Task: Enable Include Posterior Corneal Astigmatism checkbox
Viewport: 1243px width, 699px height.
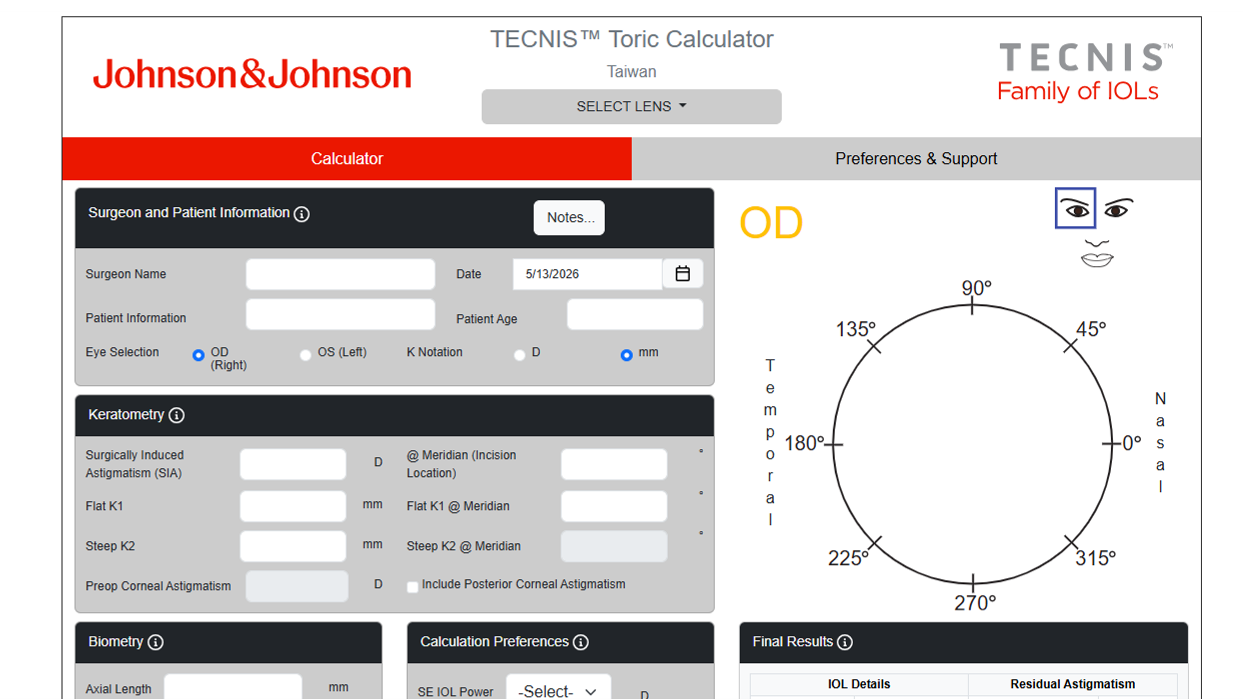Action: [x=412, y=587]
